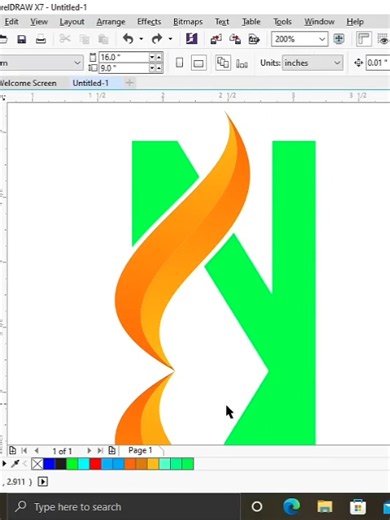Open the 200% zoom level dropdown
390x520 pixels.
322,39
